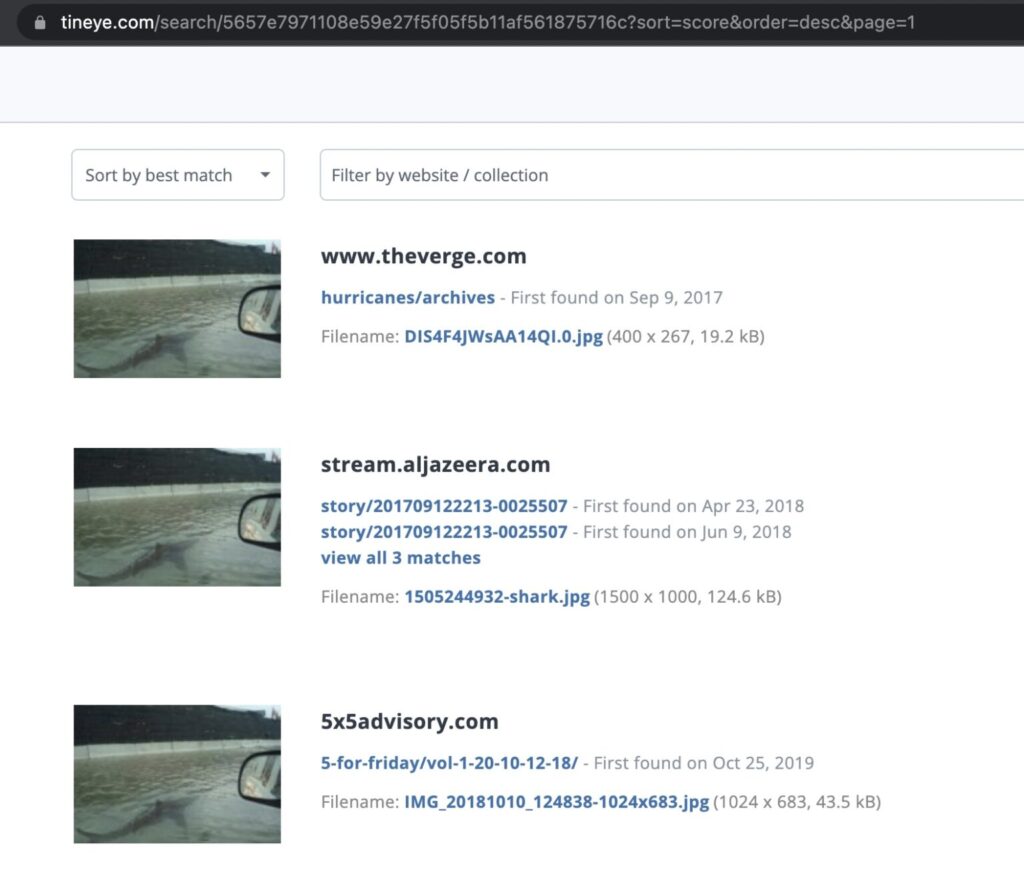Click the www.theverge.com result heading

pyautogui.click(x=423, y=256)
